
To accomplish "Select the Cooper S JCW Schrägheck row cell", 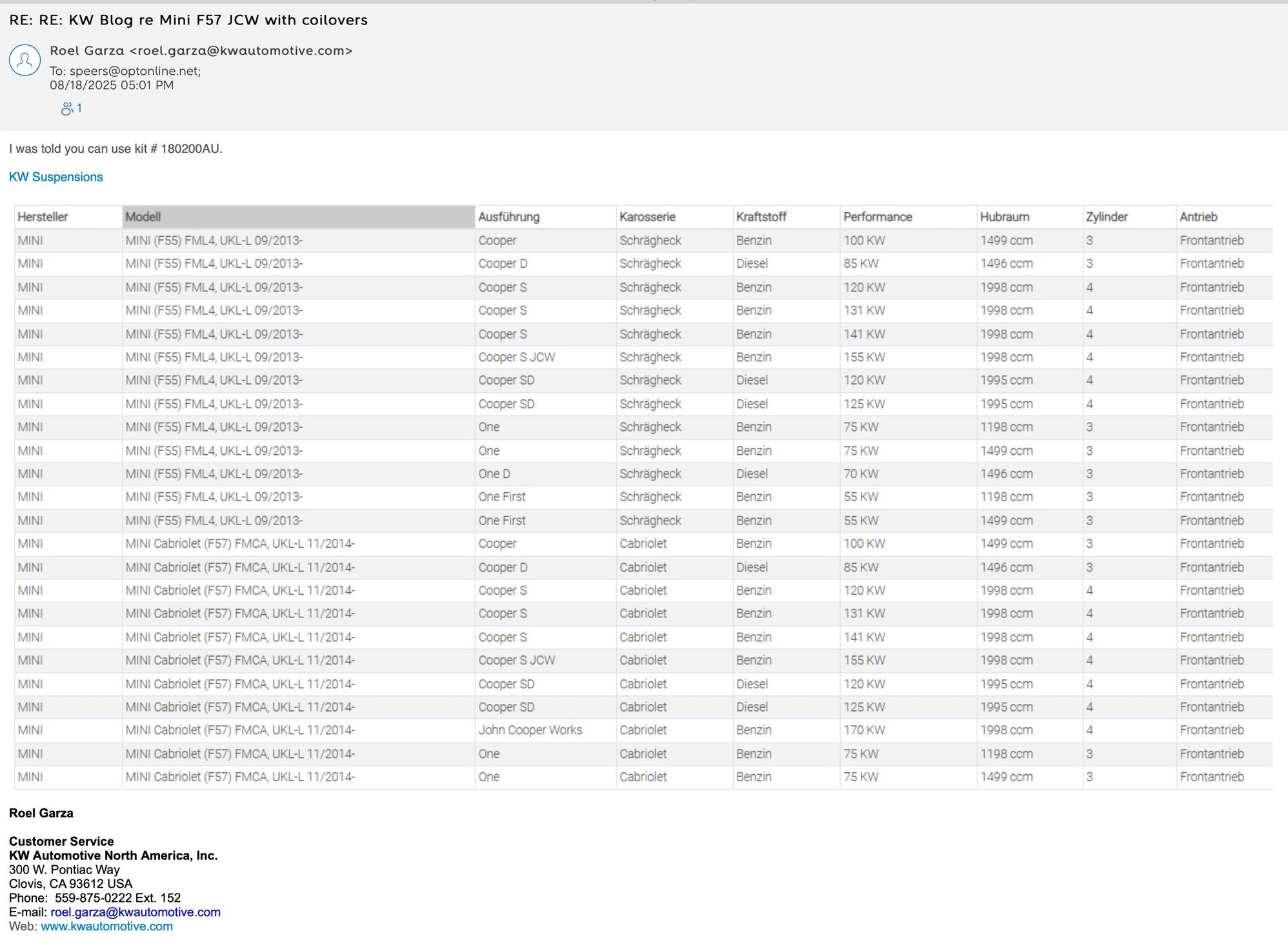I will (x=516, y=357).
